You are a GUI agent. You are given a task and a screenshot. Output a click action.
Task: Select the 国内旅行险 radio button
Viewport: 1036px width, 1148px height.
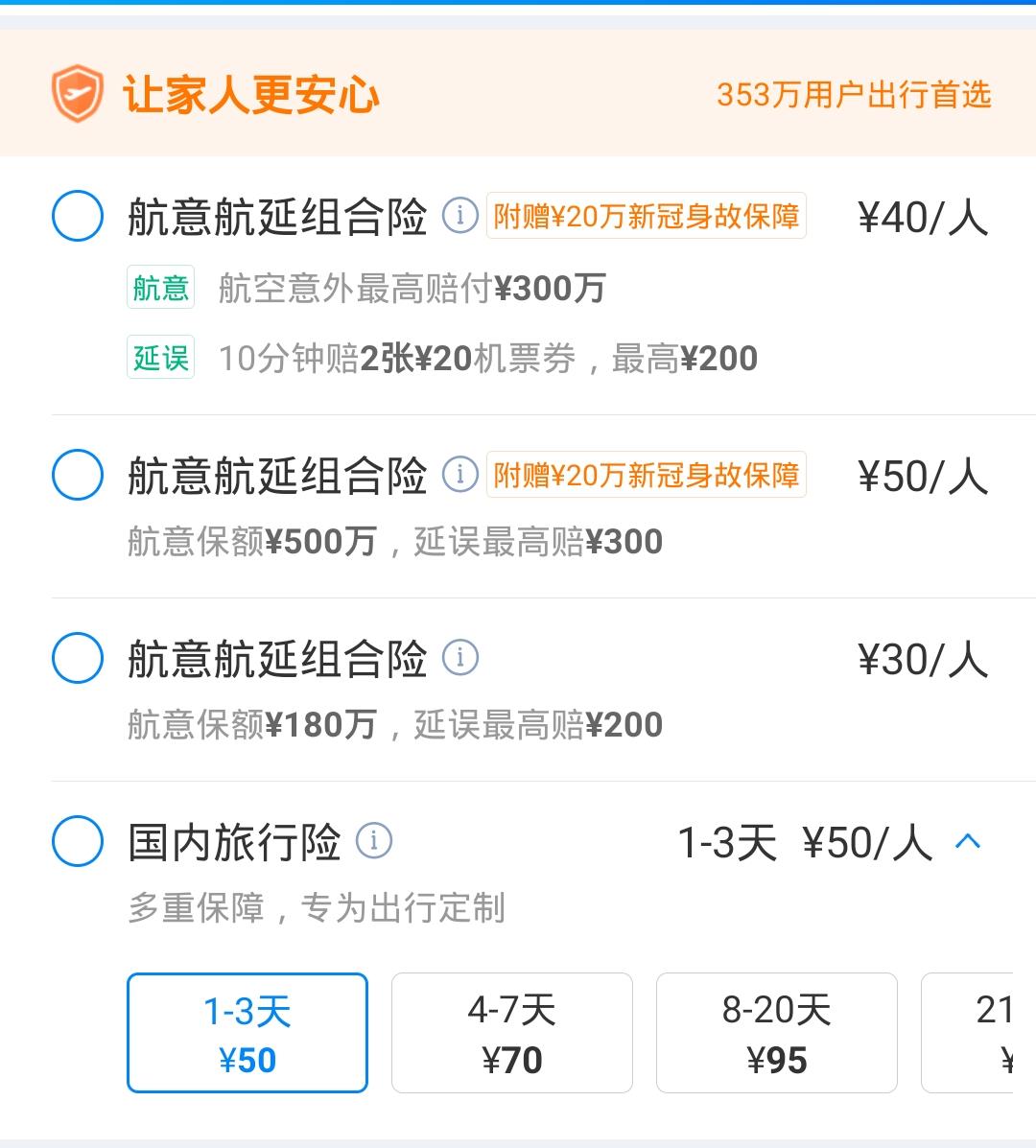[78, 840]
